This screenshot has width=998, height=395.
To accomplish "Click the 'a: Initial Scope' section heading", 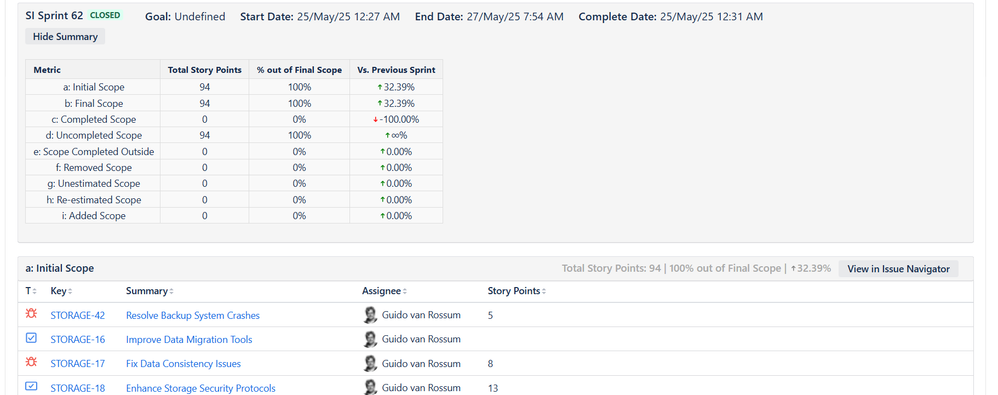I will point(60,268).
